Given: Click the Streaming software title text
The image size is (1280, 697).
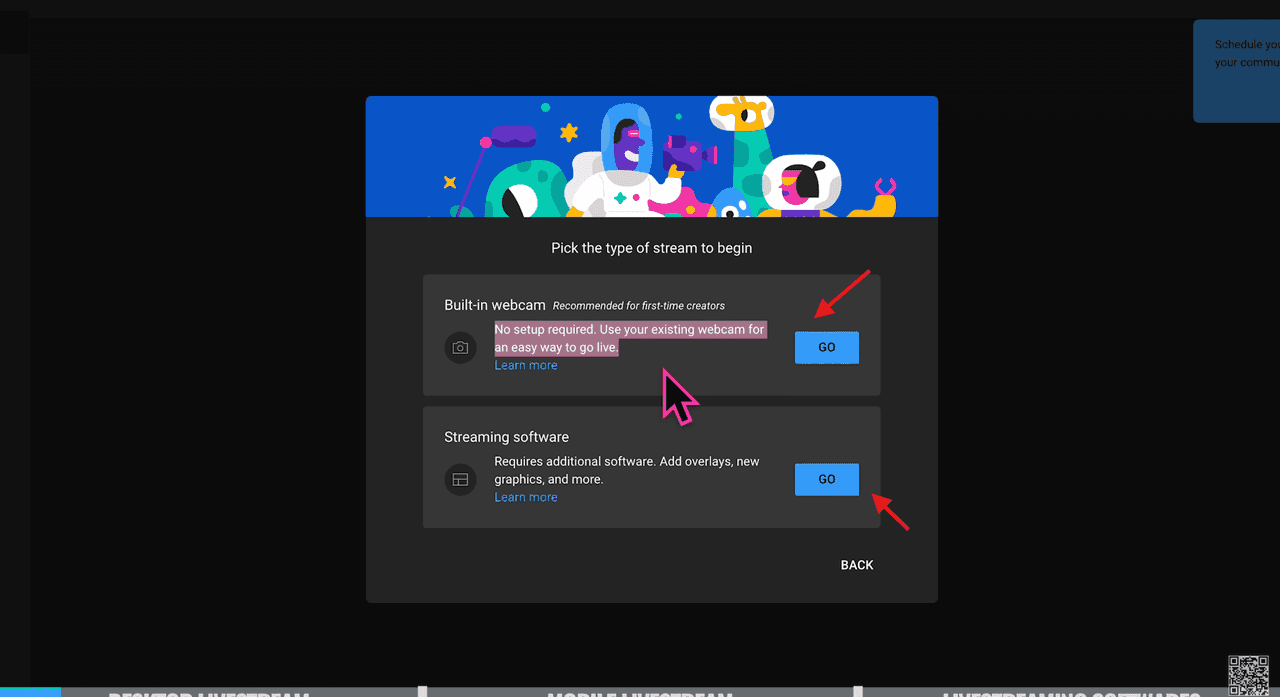Looking at the screenshot, I should 506,437.
